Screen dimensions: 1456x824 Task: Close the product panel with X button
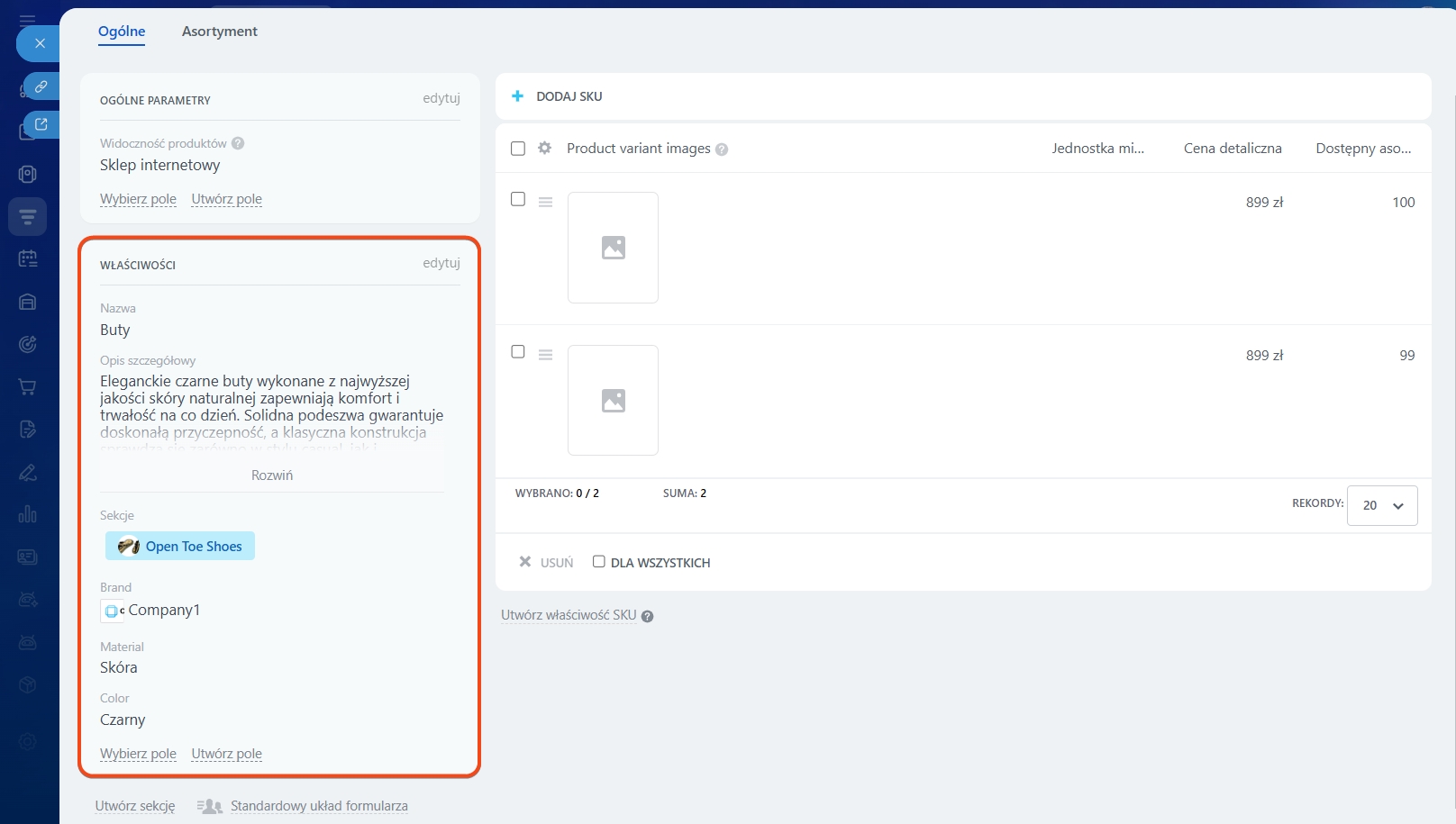pos(40,43)
